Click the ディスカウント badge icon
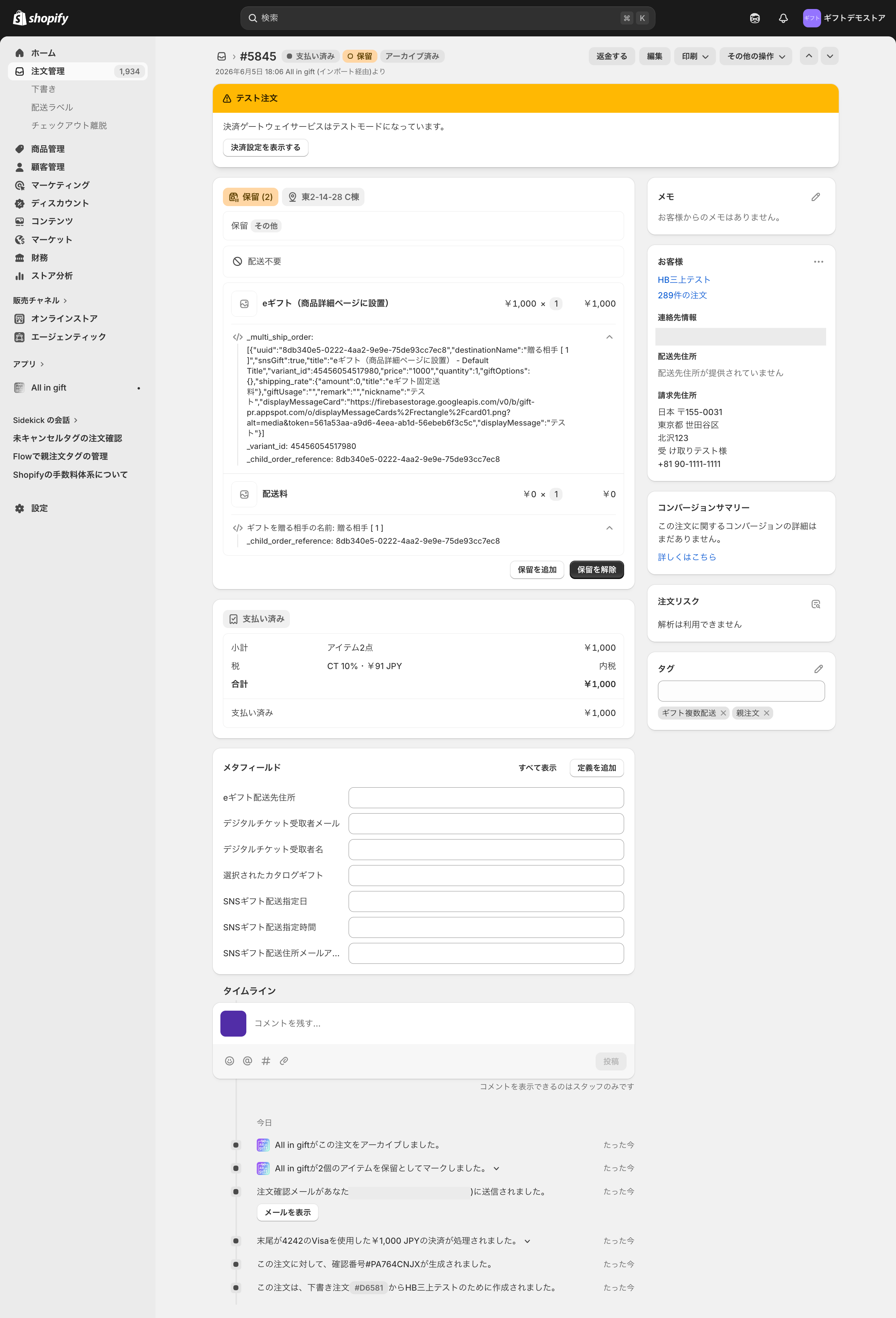896x1318 pixels. [20, 203]
